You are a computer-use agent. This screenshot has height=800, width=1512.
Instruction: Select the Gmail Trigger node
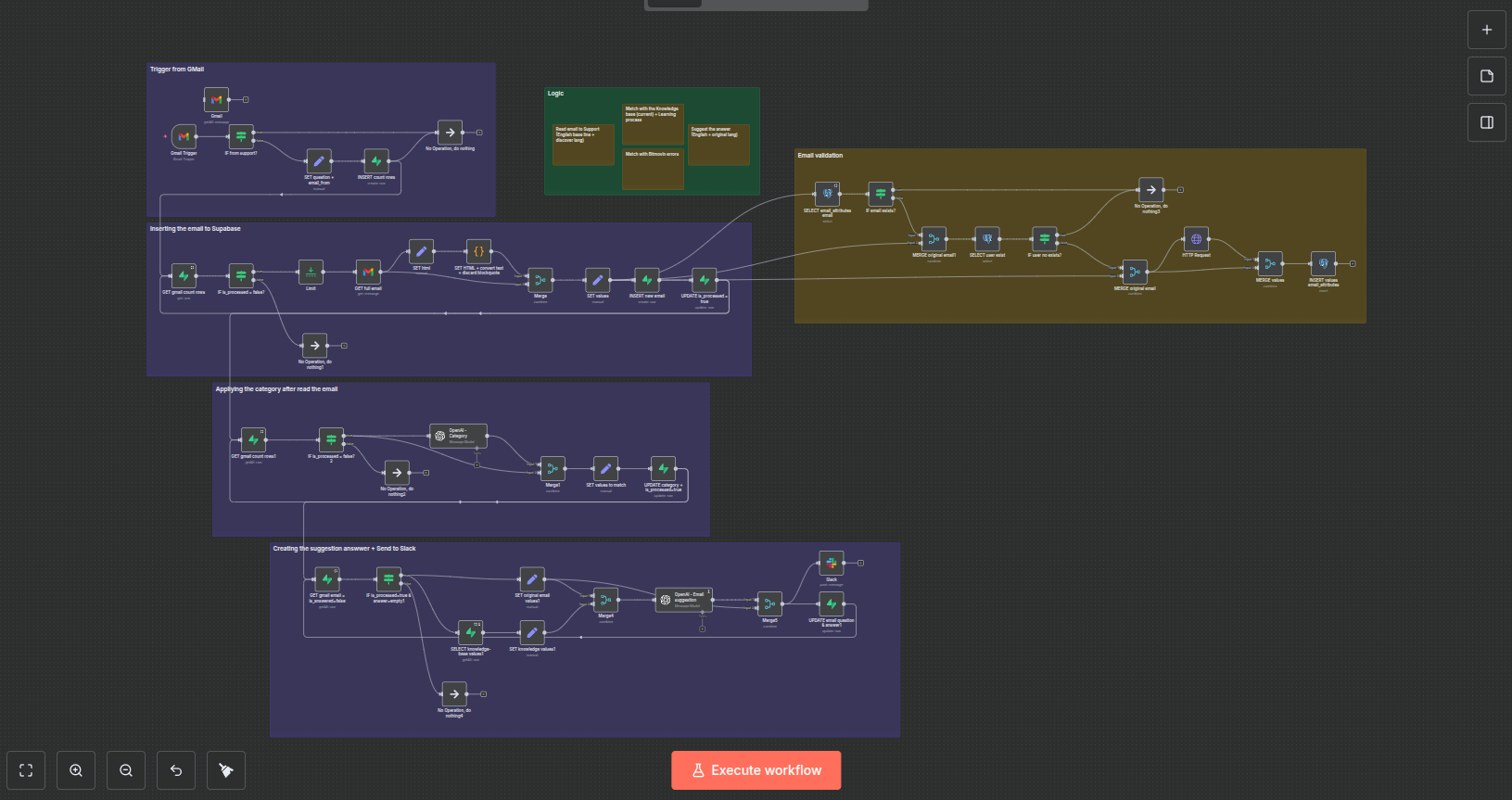point(184,137)
